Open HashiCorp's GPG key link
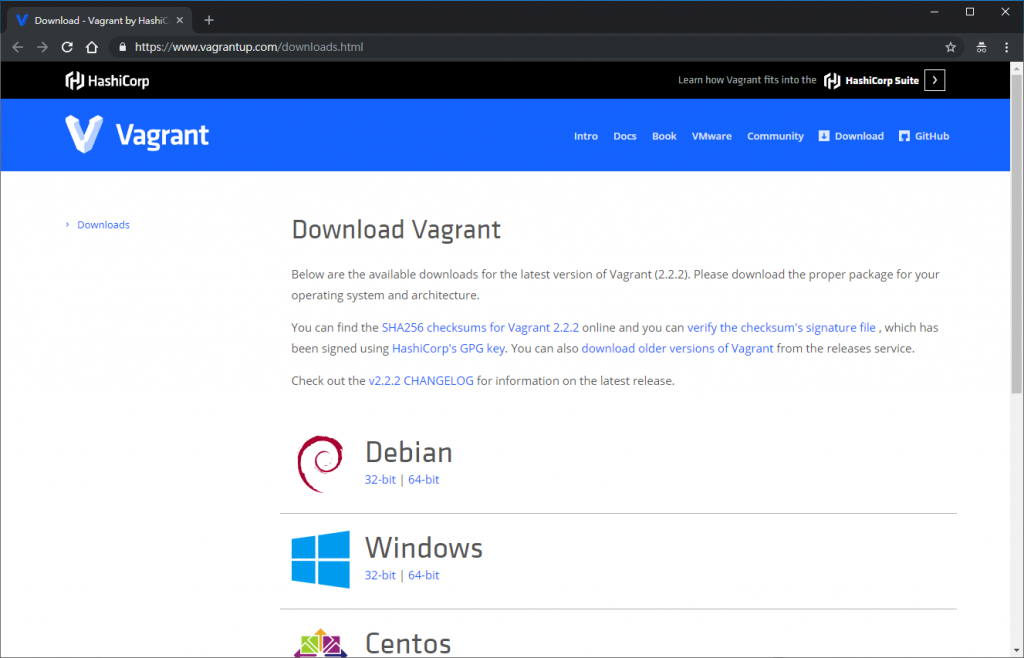This screenshot has height=658, width=1024. pos(448,349)
